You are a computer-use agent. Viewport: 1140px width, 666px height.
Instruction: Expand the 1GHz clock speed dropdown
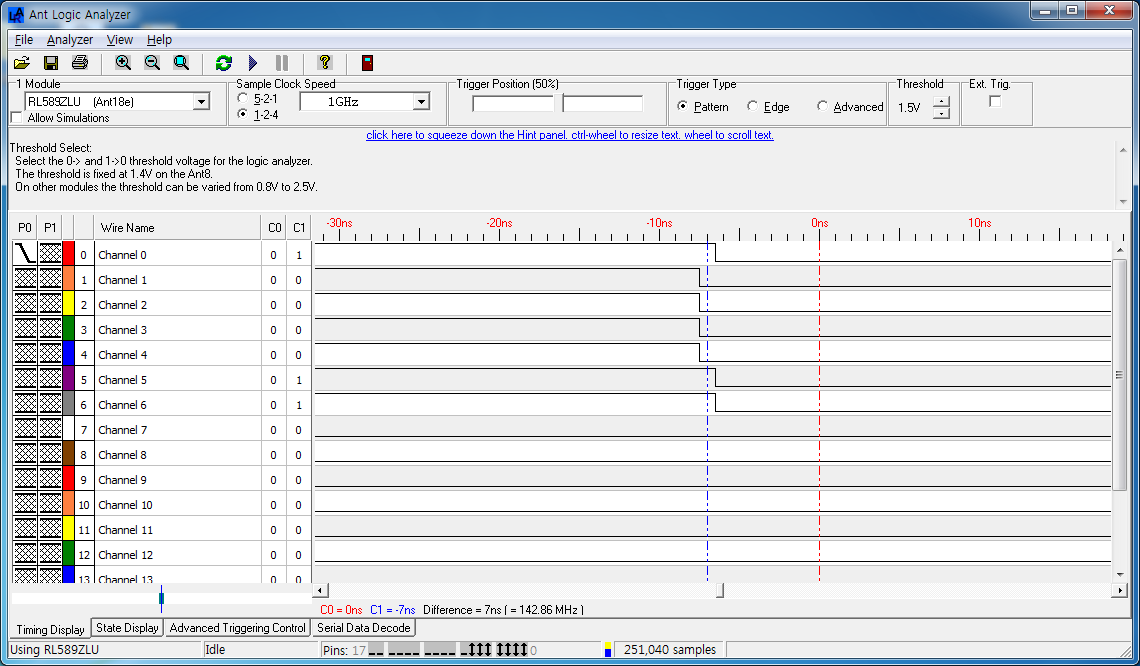421,102
